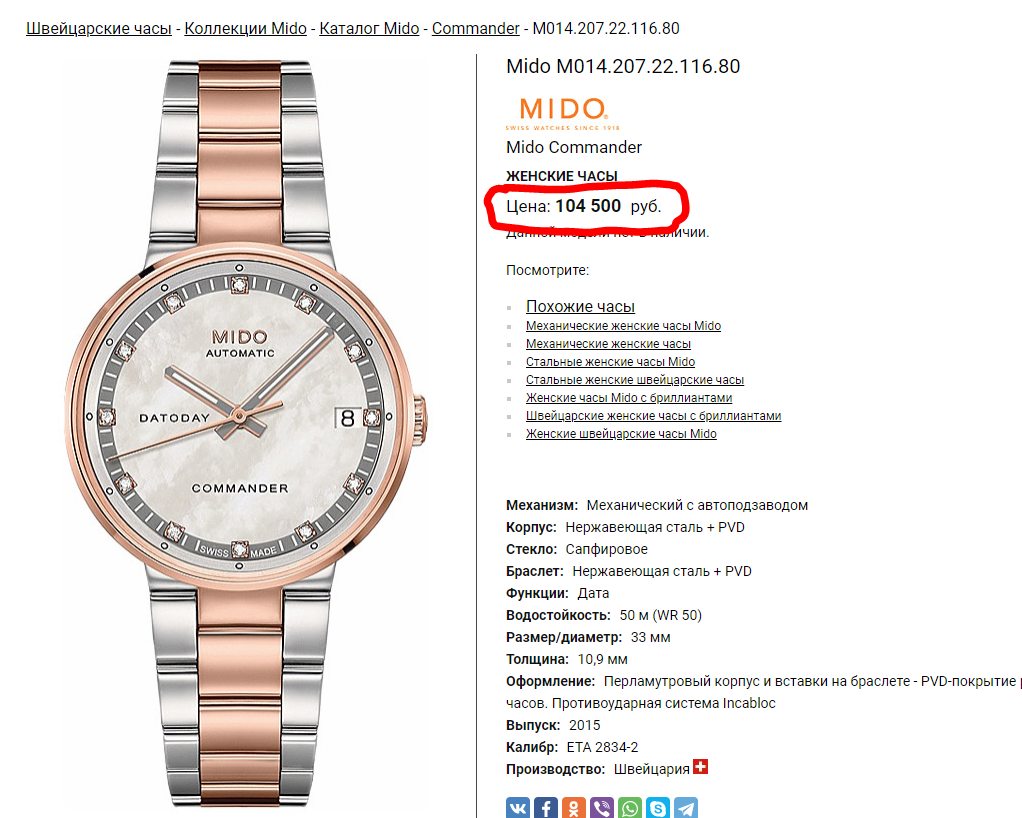Image resolution: width=1022 pixels, height=818 pixels.
Task: Share via the Skype icon
Action: click(658, 808)
